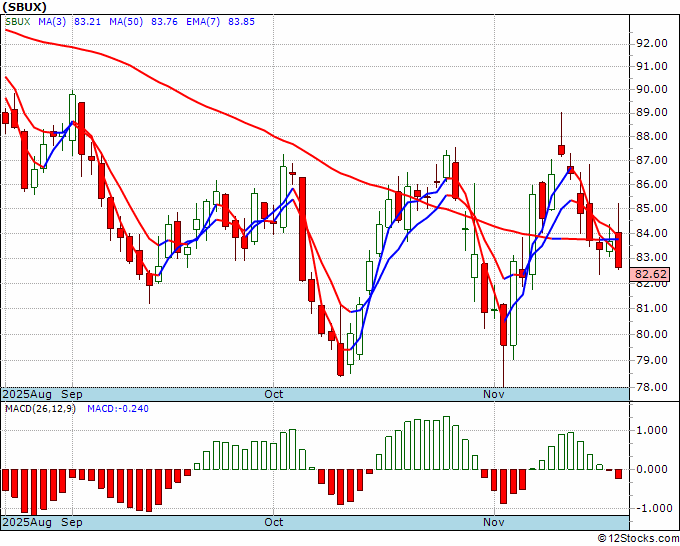
Task: Click the MA(50) value 83.76
Action: (164, 22)
